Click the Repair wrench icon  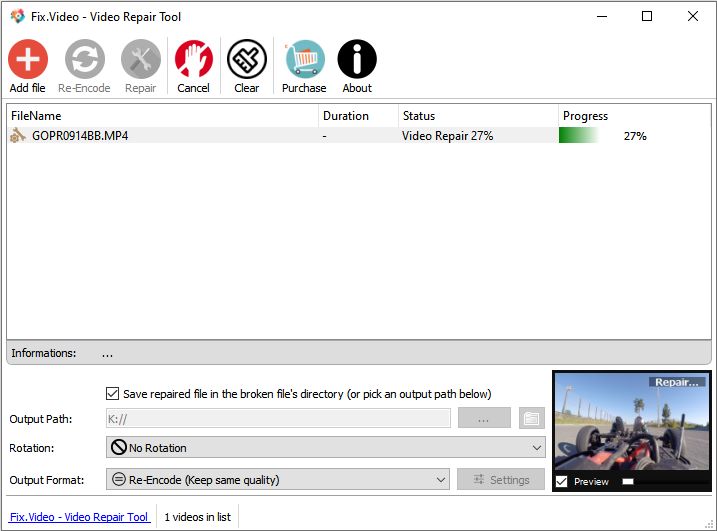click(x=141, y=59)
